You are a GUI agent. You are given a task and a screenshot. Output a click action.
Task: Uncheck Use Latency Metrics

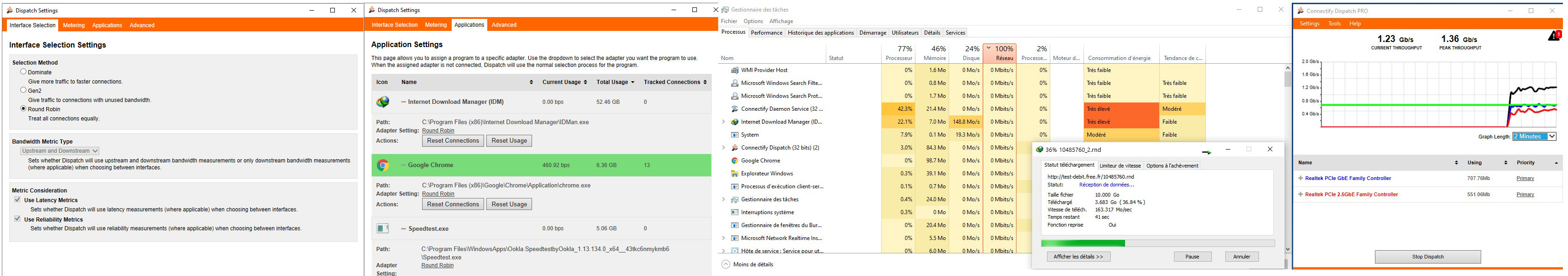pos(18,199)
